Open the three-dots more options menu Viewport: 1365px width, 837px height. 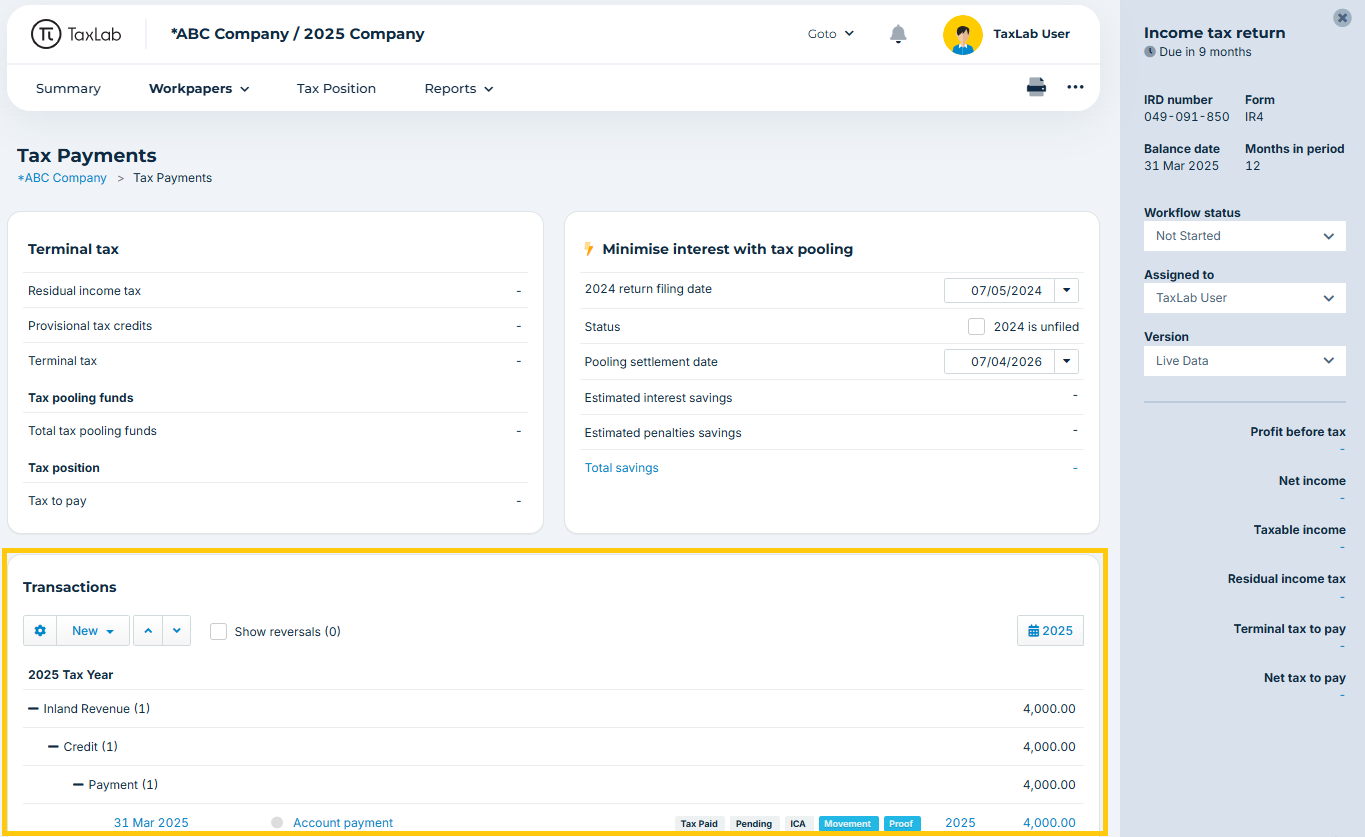point(1075,87)
